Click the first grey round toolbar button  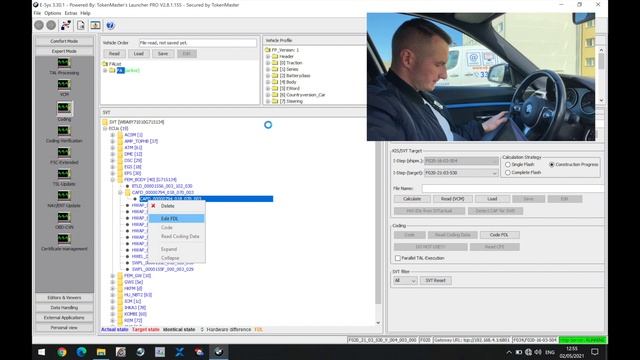39,25
